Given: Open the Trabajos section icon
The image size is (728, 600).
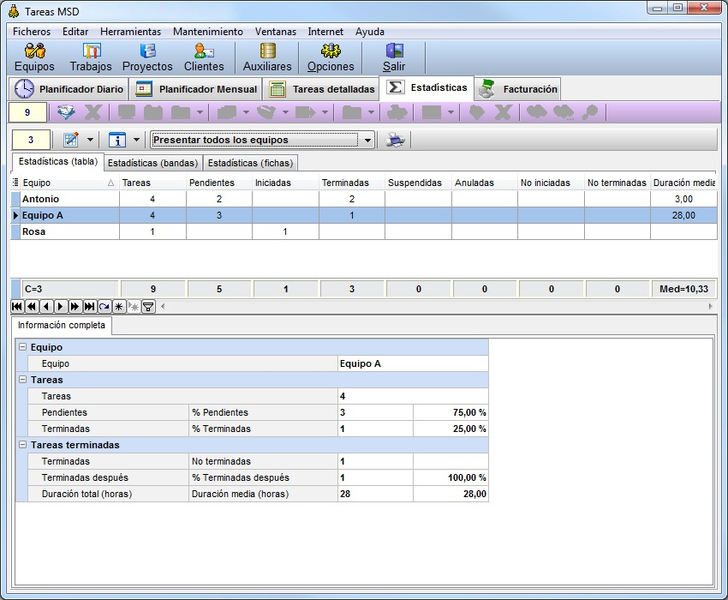Looking at the screenshot, I should [91, 58].
